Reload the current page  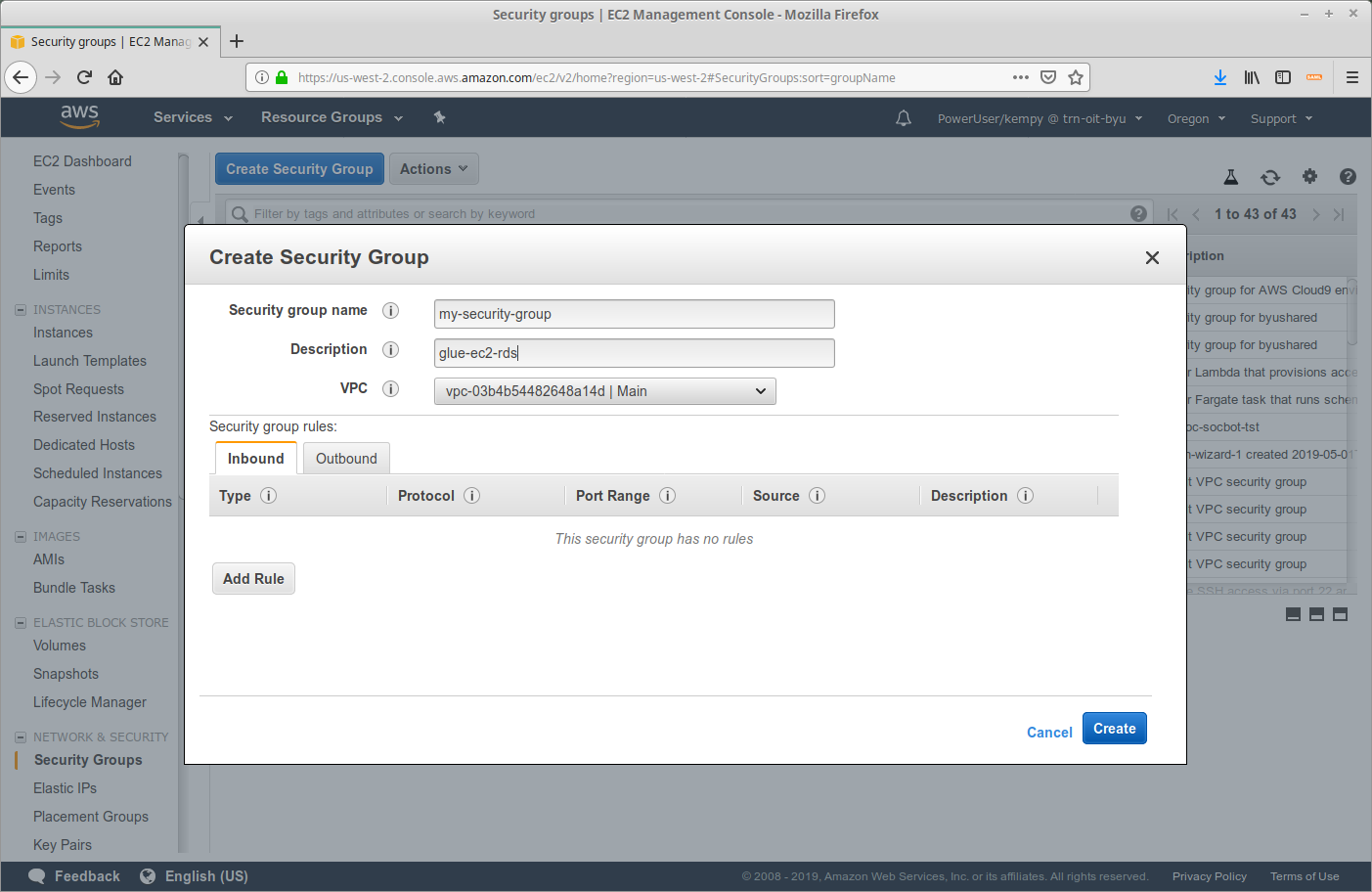(x=84, y=77)
